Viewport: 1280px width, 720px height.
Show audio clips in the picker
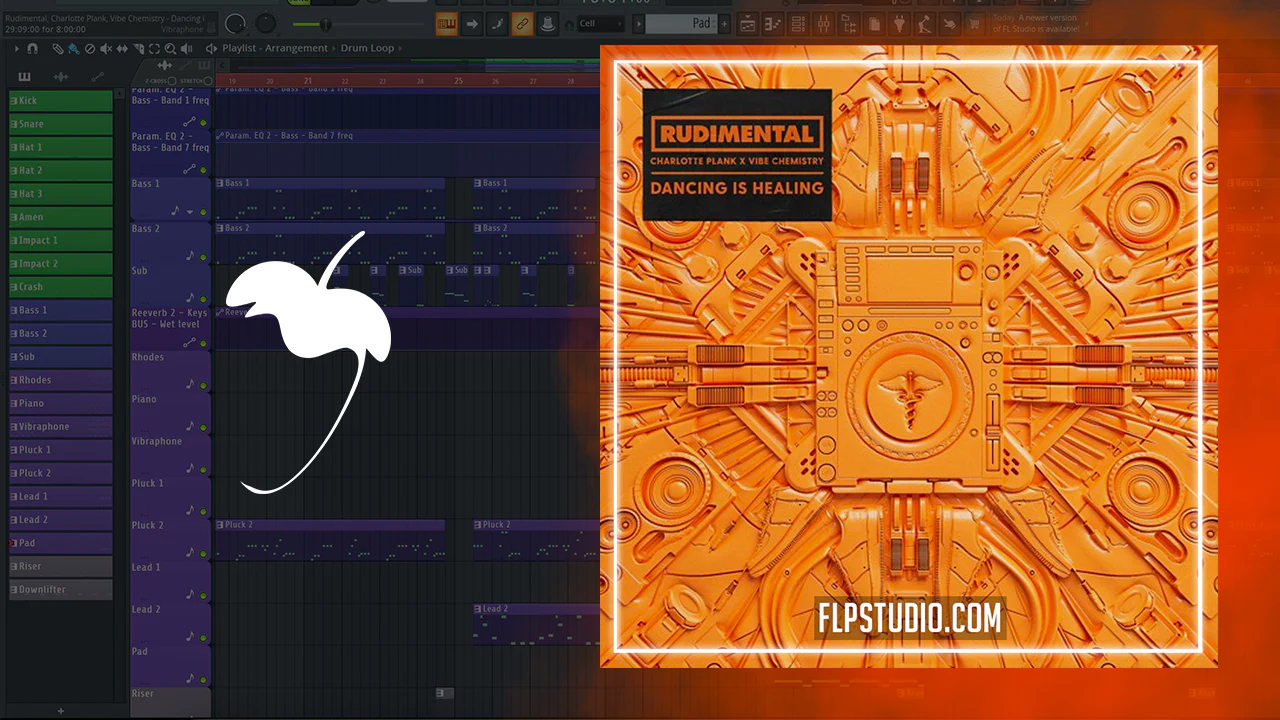click(x=61, y=77)
